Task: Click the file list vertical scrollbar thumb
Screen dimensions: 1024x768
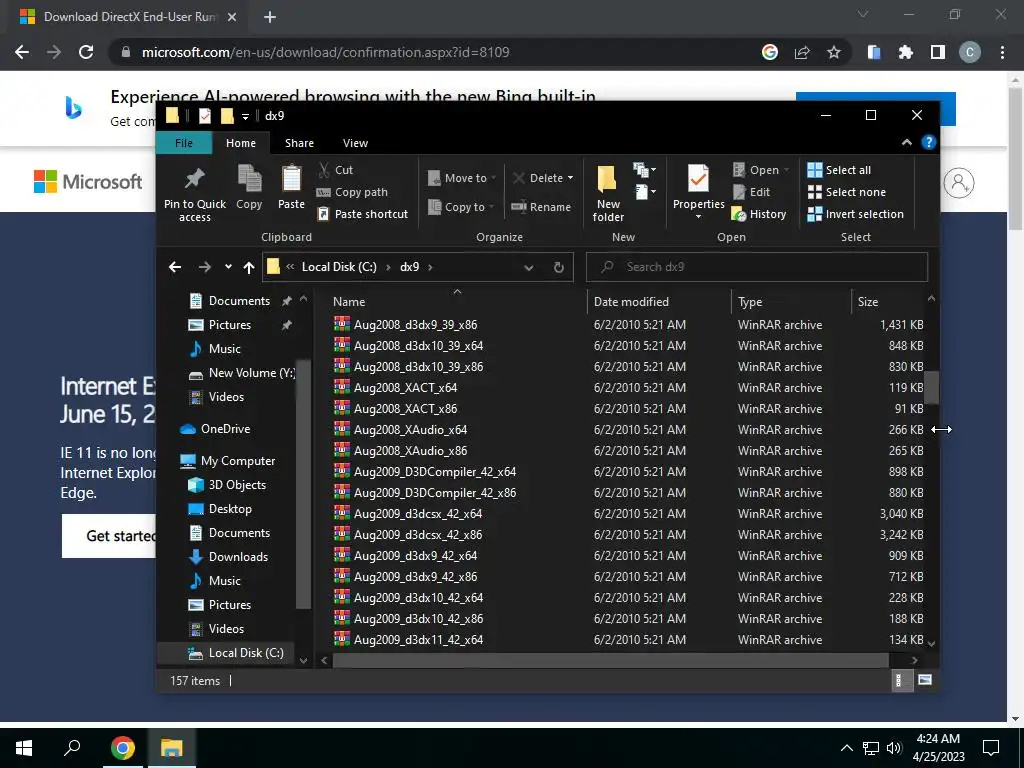Action: tap(931, 388)
